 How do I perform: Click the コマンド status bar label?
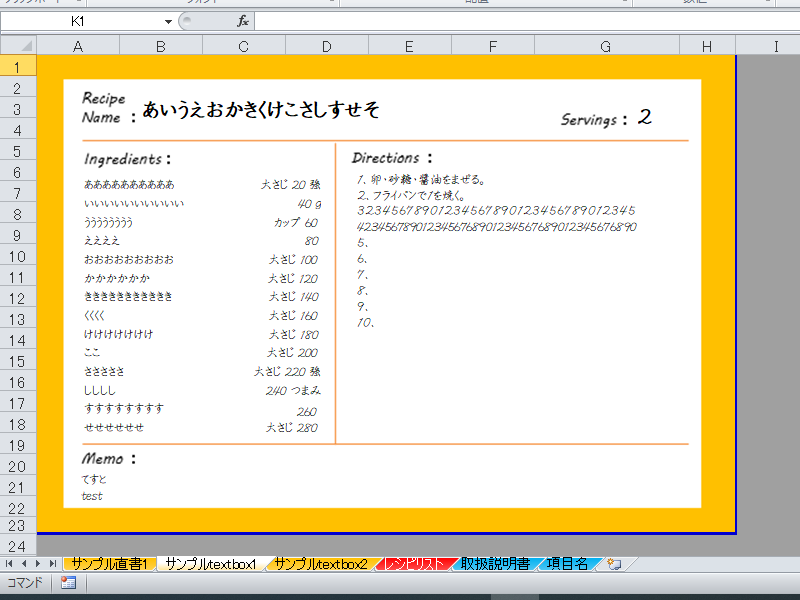24,582
